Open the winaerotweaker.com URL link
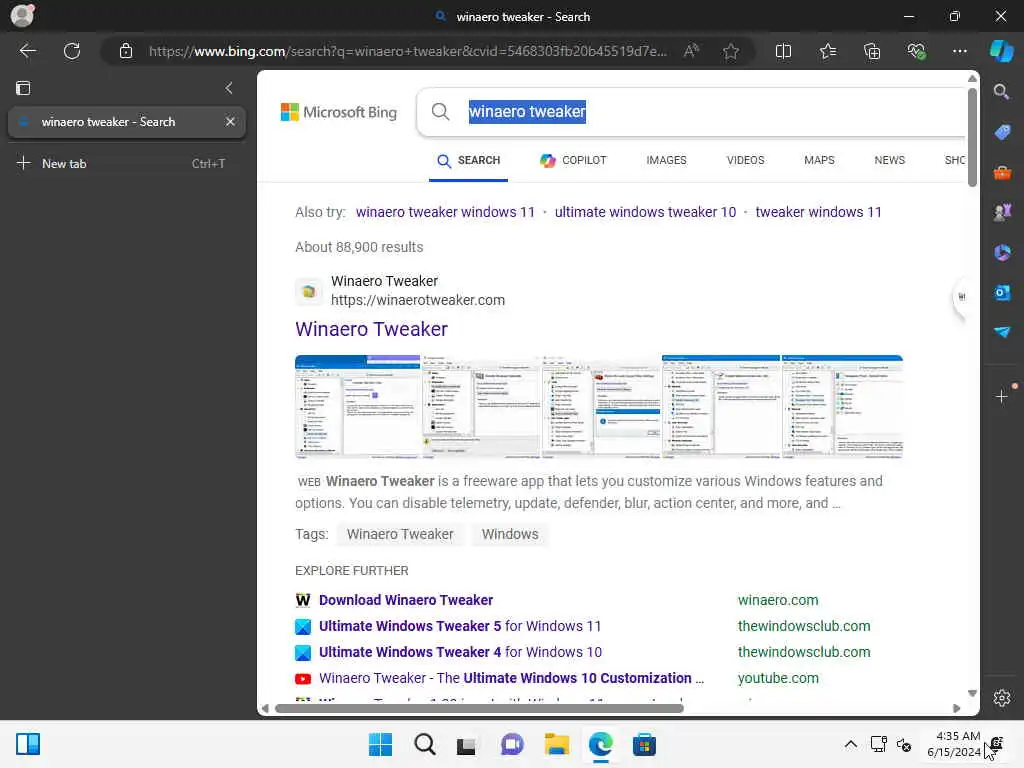Screen dimensions: 1024x768 click(x=418, y=300)
